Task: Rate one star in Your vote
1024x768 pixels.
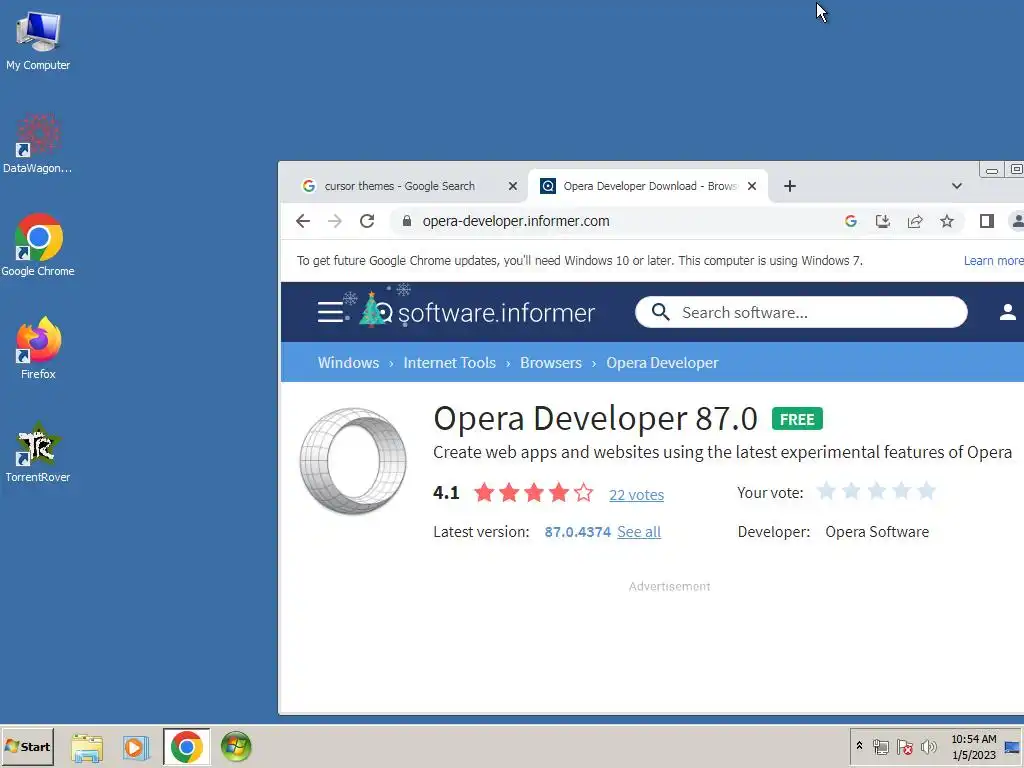Action: (x=826, y=491)
